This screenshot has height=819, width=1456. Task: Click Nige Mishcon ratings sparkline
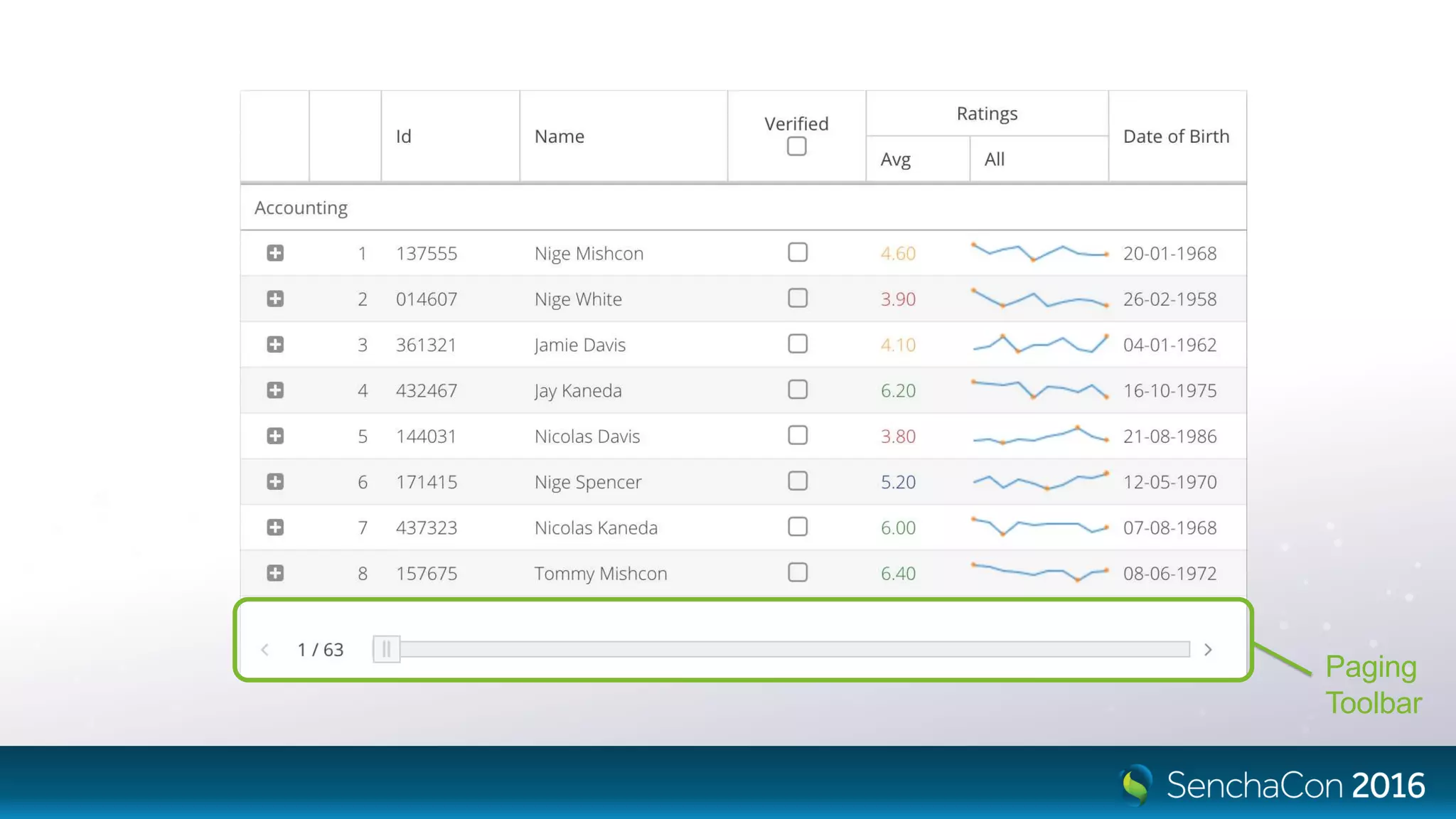coord(1039,252)
